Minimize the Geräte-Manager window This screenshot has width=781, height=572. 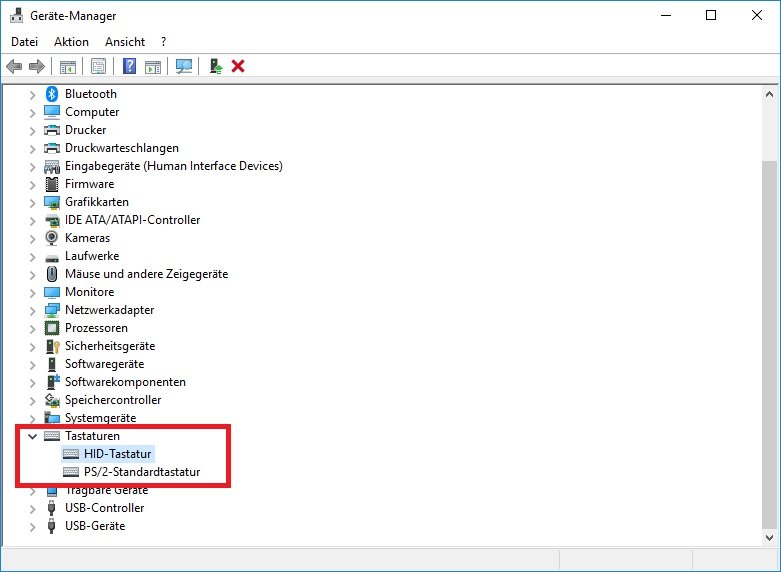666,15
